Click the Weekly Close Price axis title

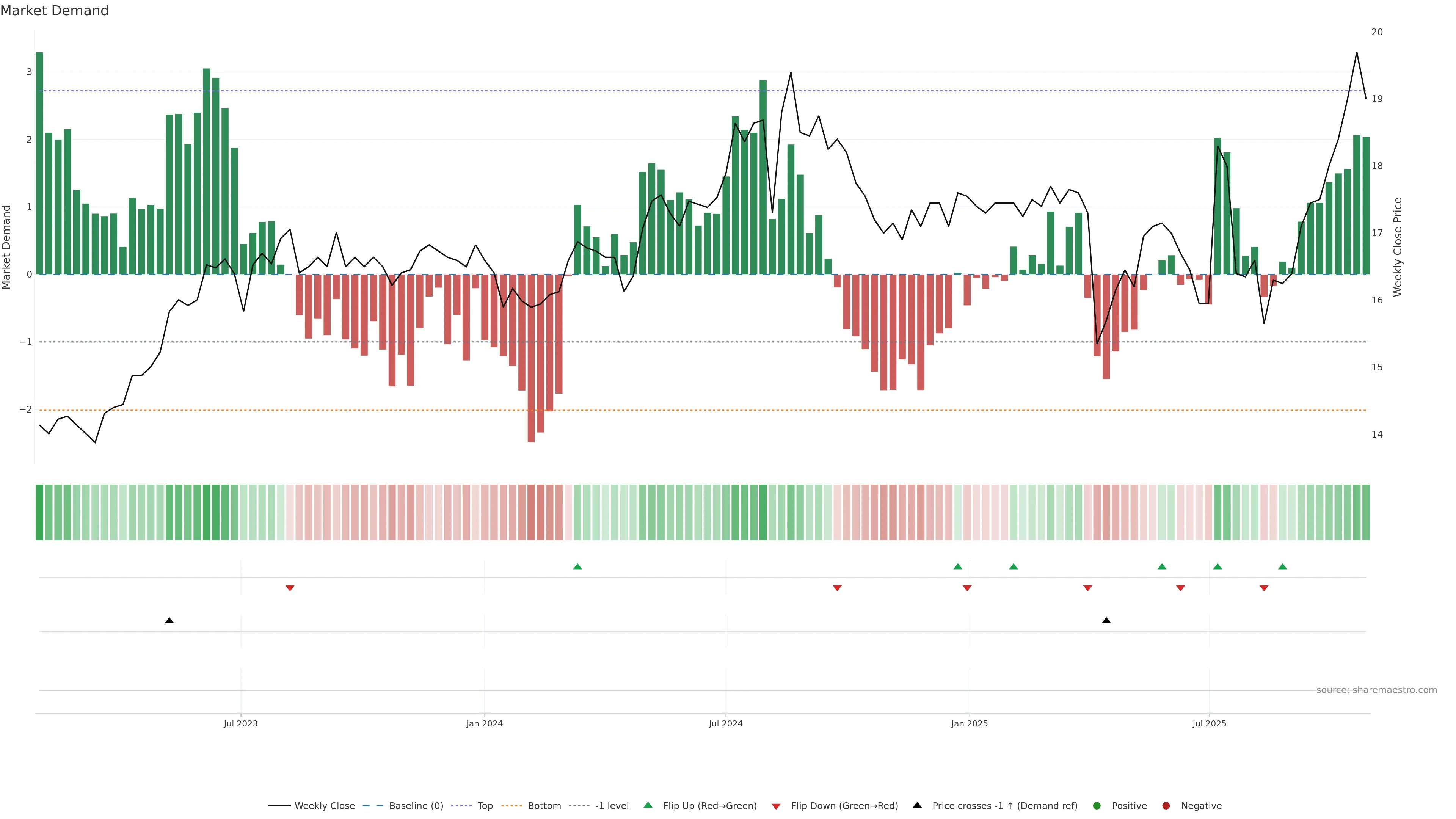1398,247
